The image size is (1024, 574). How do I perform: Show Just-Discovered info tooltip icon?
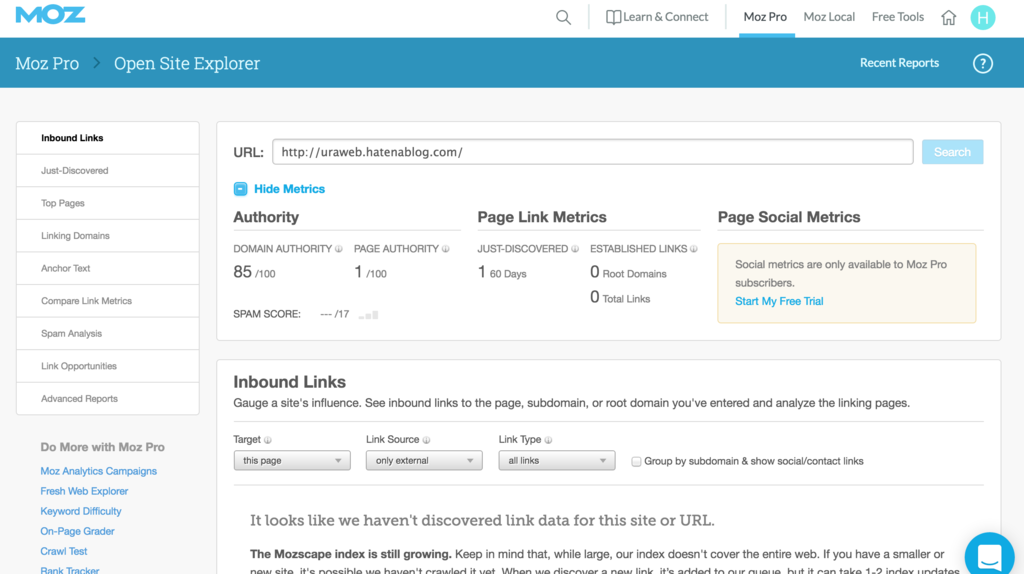(575, 249)
